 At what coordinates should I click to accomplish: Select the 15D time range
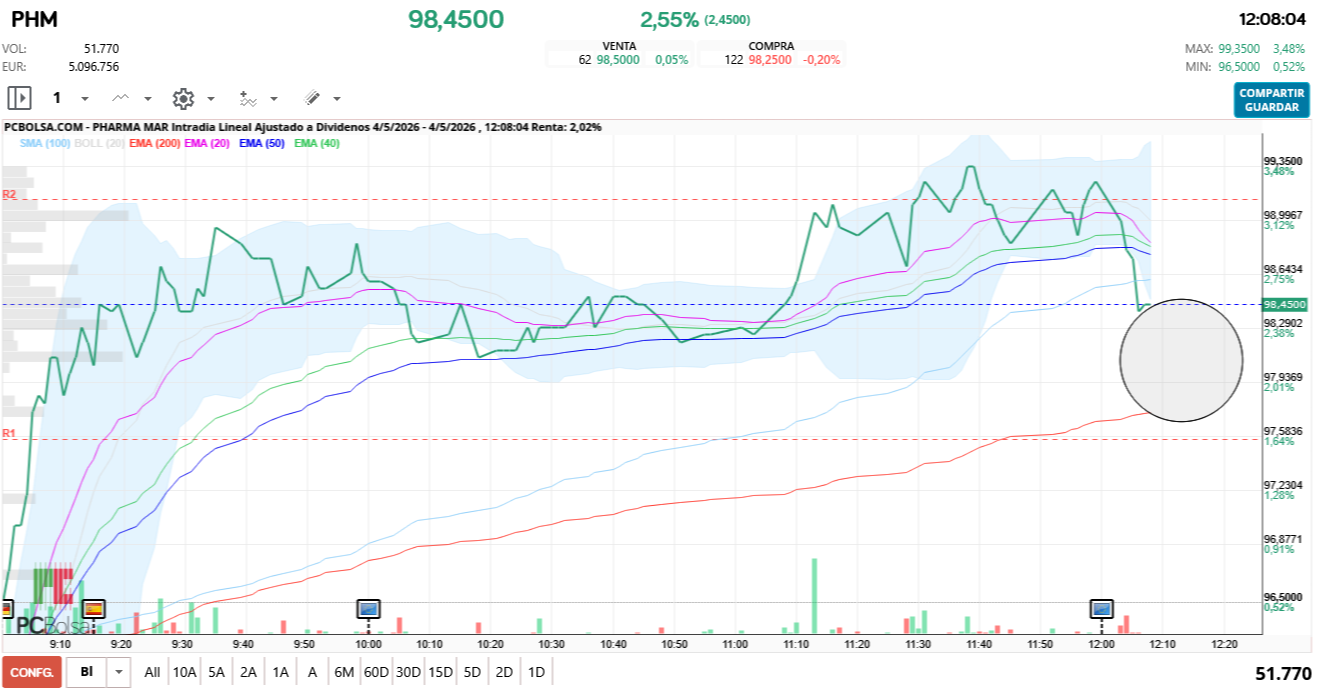coord(440,673)
